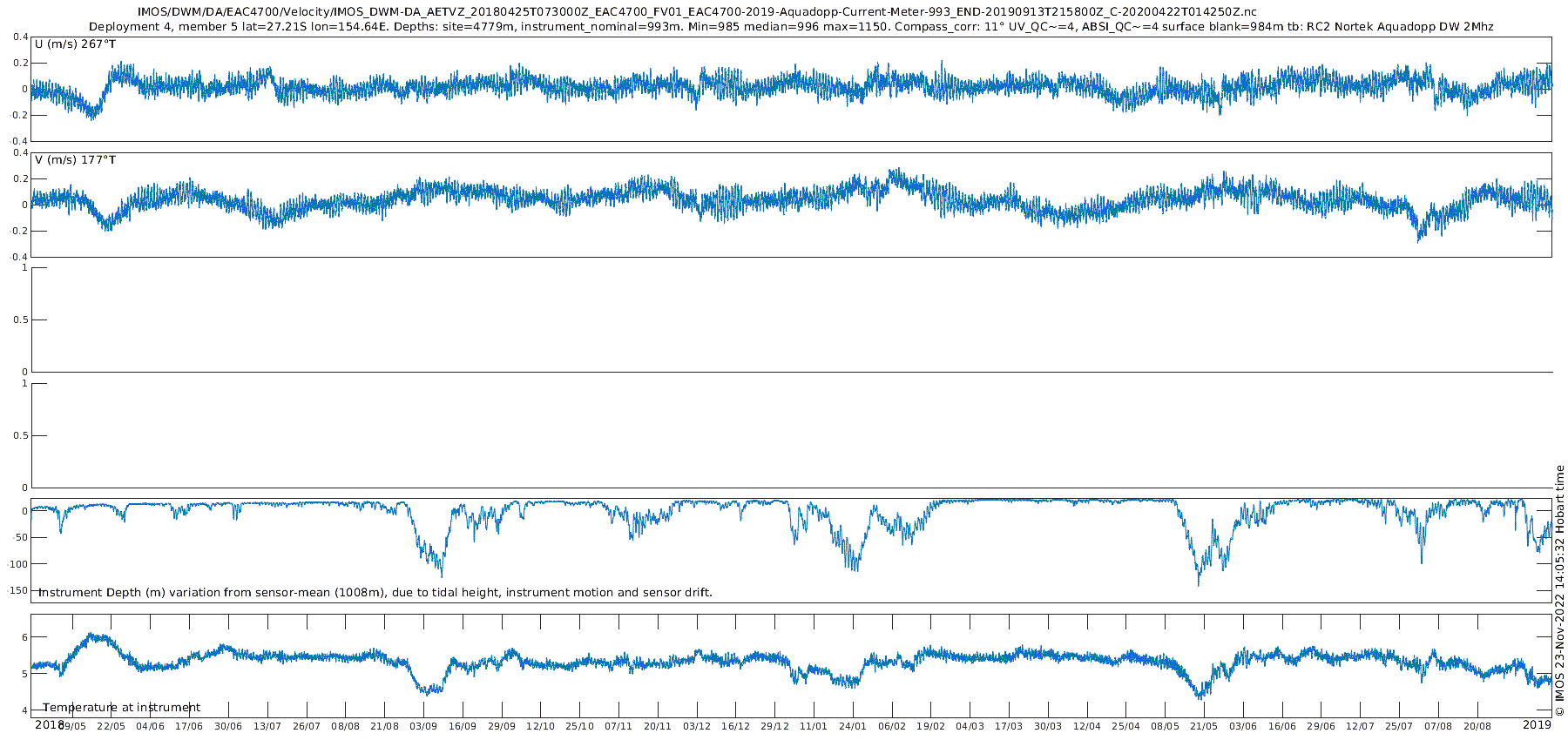Select the '07/11' date tick
This screenshot has height=740, width=1568.
click(618, 726)
